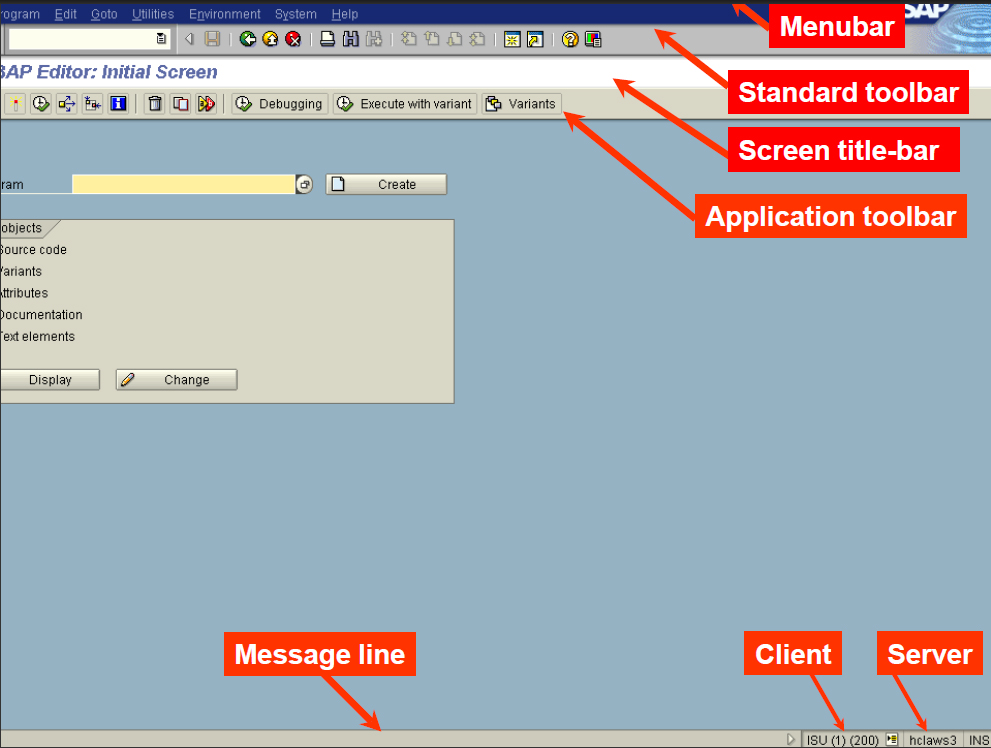Select the Attributes subobject option
Image resolution: width=991 pixels, height=748 pixels.
[24, 293]
